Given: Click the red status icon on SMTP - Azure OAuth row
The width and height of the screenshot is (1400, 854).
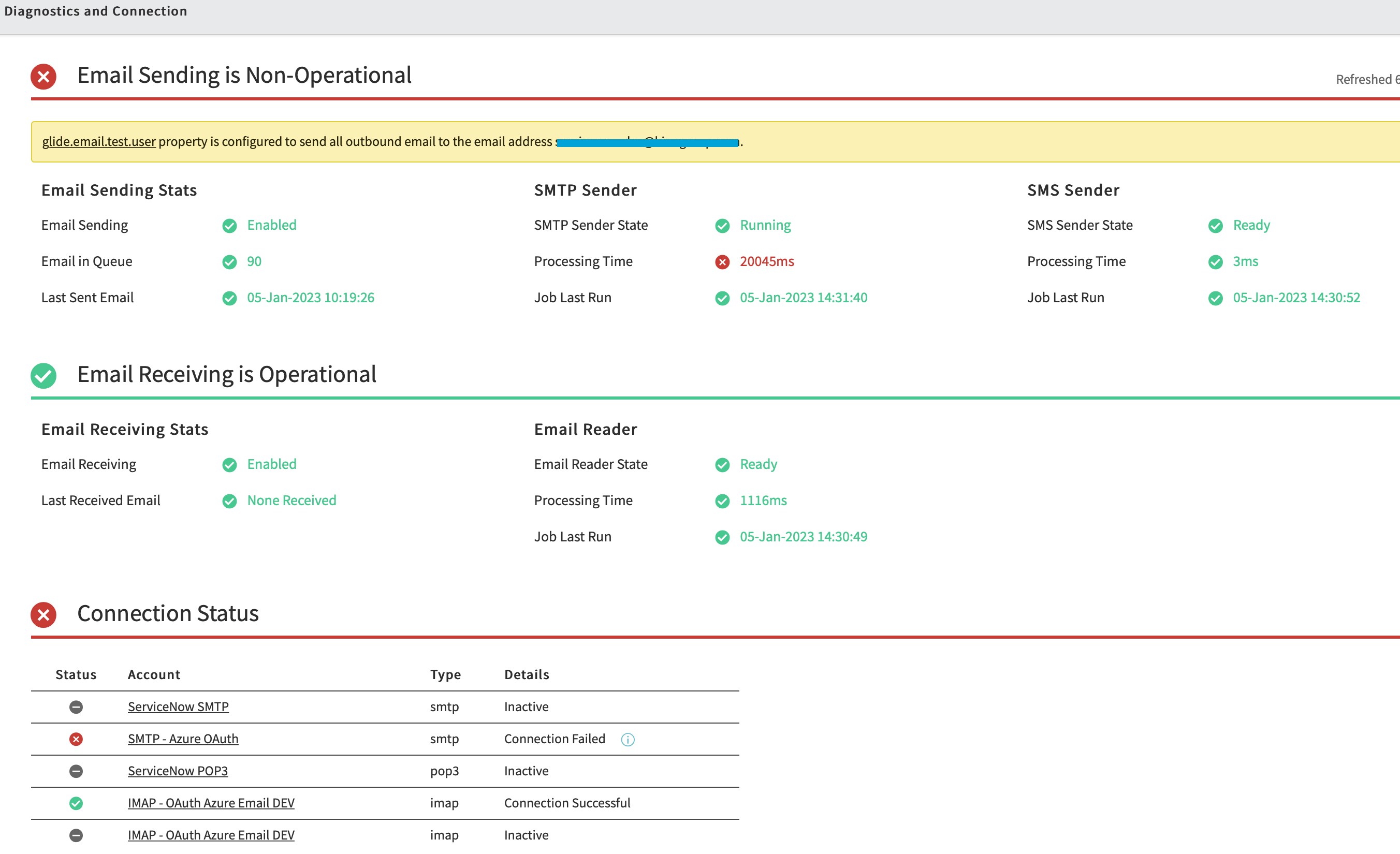Looking at the screenshot, I should tap(76, 739).
